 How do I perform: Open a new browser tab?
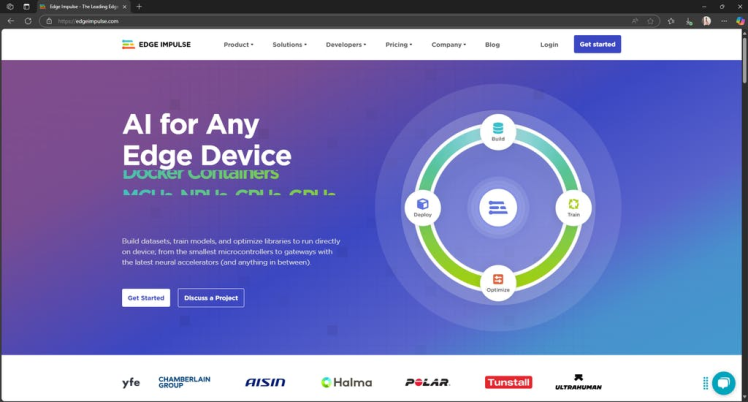tap(139, 7)
